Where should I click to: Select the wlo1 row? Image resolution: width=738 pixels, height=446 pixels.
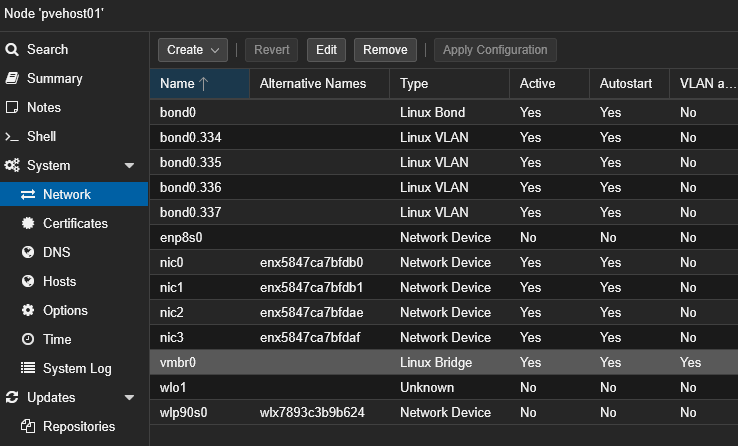444,387
